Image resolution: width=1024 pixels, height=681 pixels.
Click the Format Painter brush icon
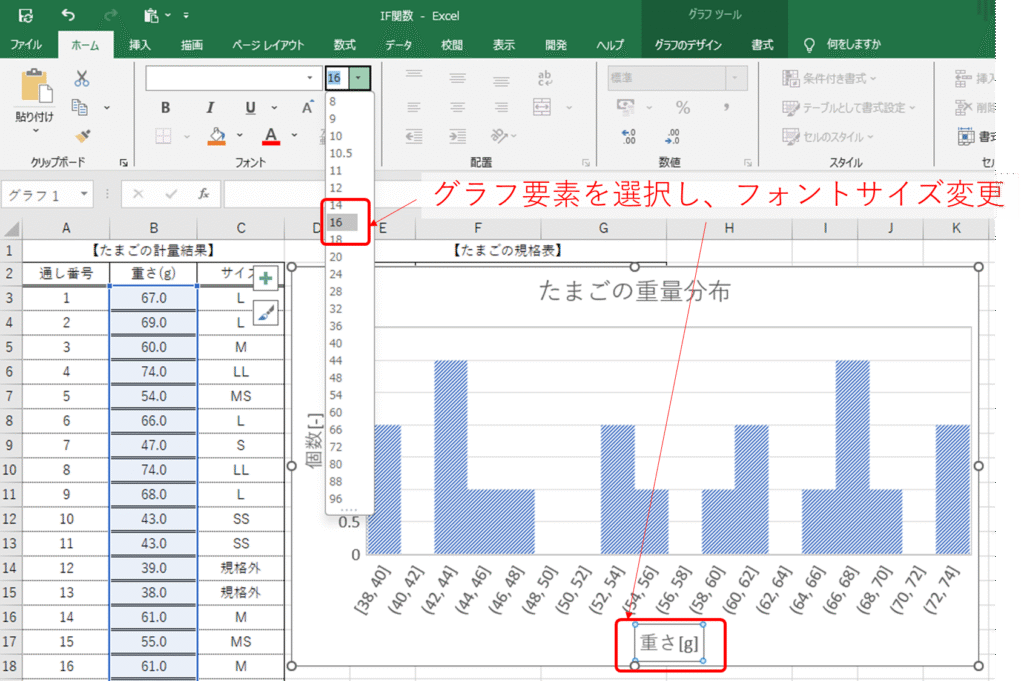tap(82, 135)
